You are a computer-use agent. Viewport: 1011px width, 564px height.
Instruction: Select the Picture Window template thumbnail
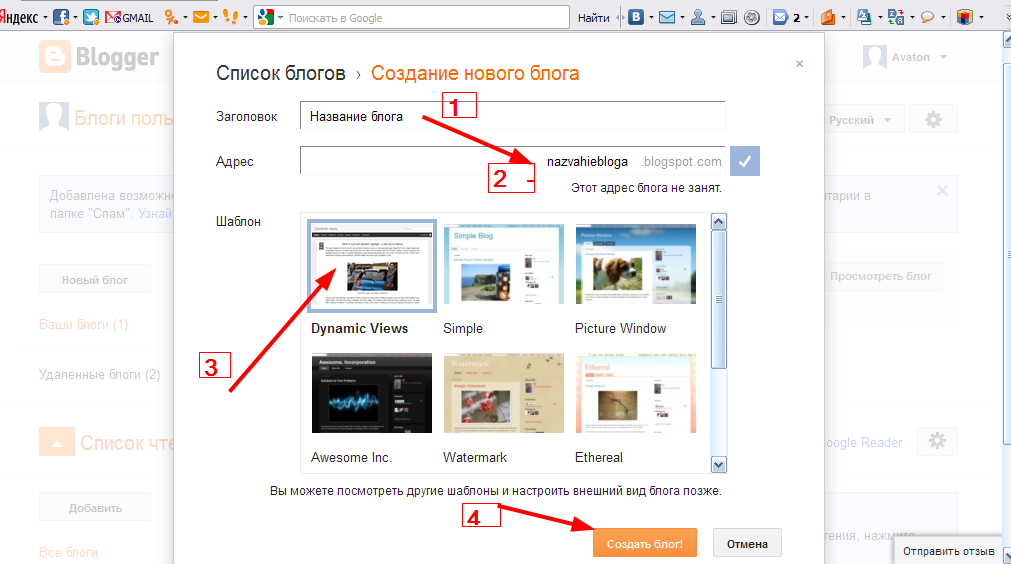pos(635,264)
